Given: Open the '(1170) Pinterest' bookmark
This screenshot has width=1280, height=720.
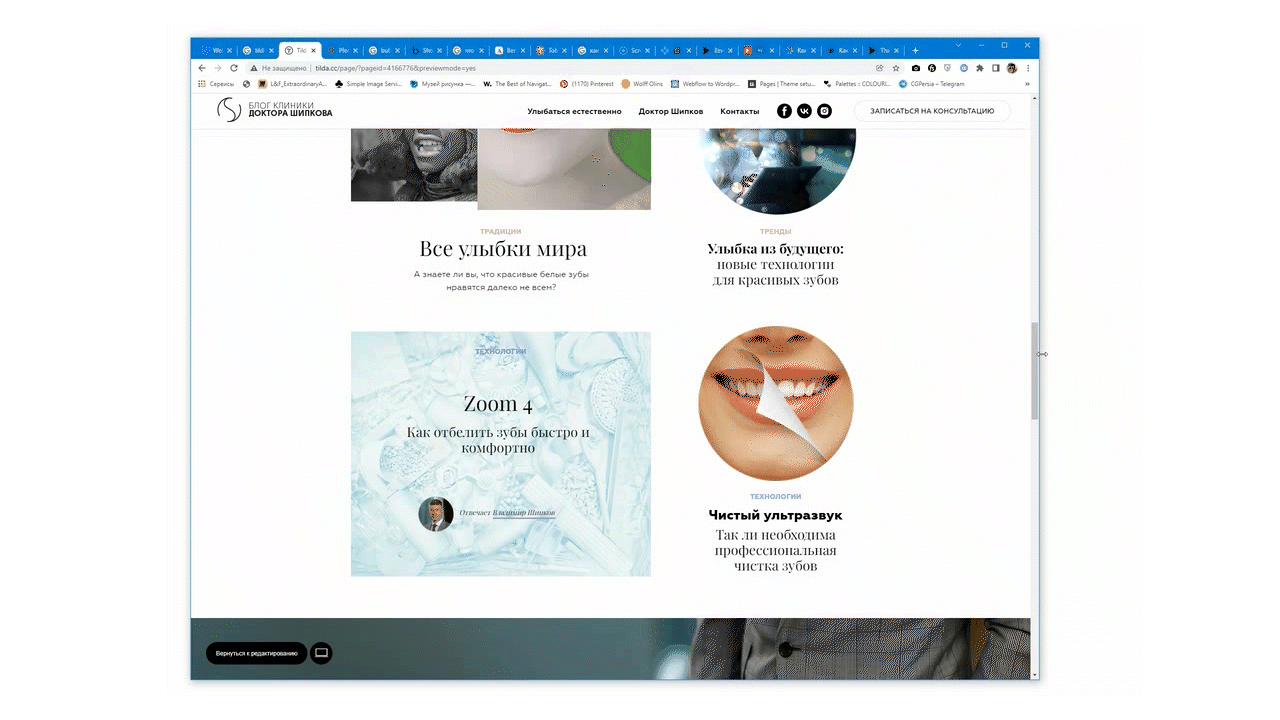Looking at the screenshot, I should [587, 84].
